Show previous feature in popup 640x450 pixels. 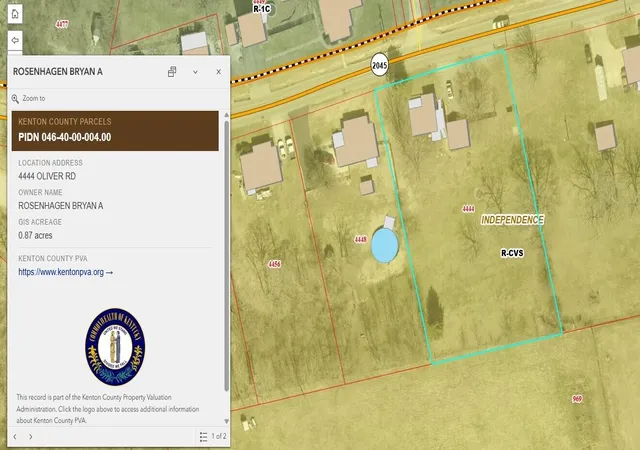tap(15, 437)
